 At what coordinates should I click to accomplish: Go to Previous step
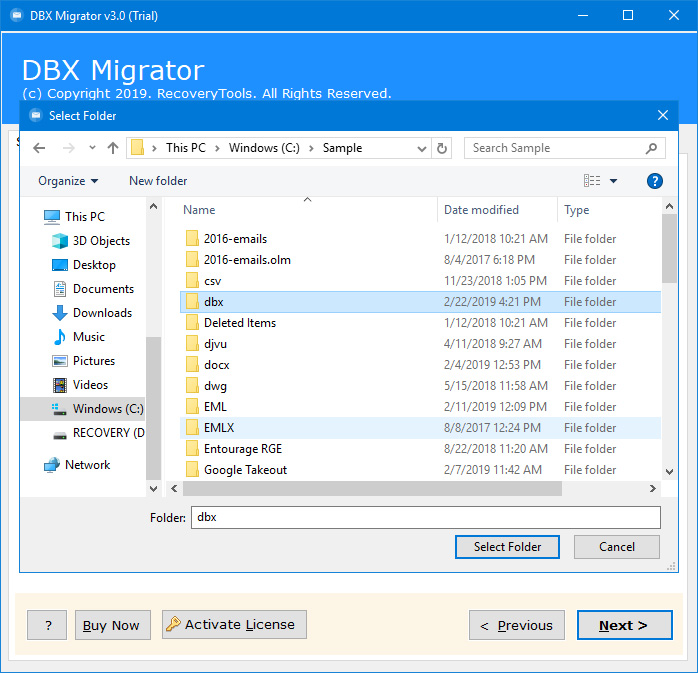(517, 625)
